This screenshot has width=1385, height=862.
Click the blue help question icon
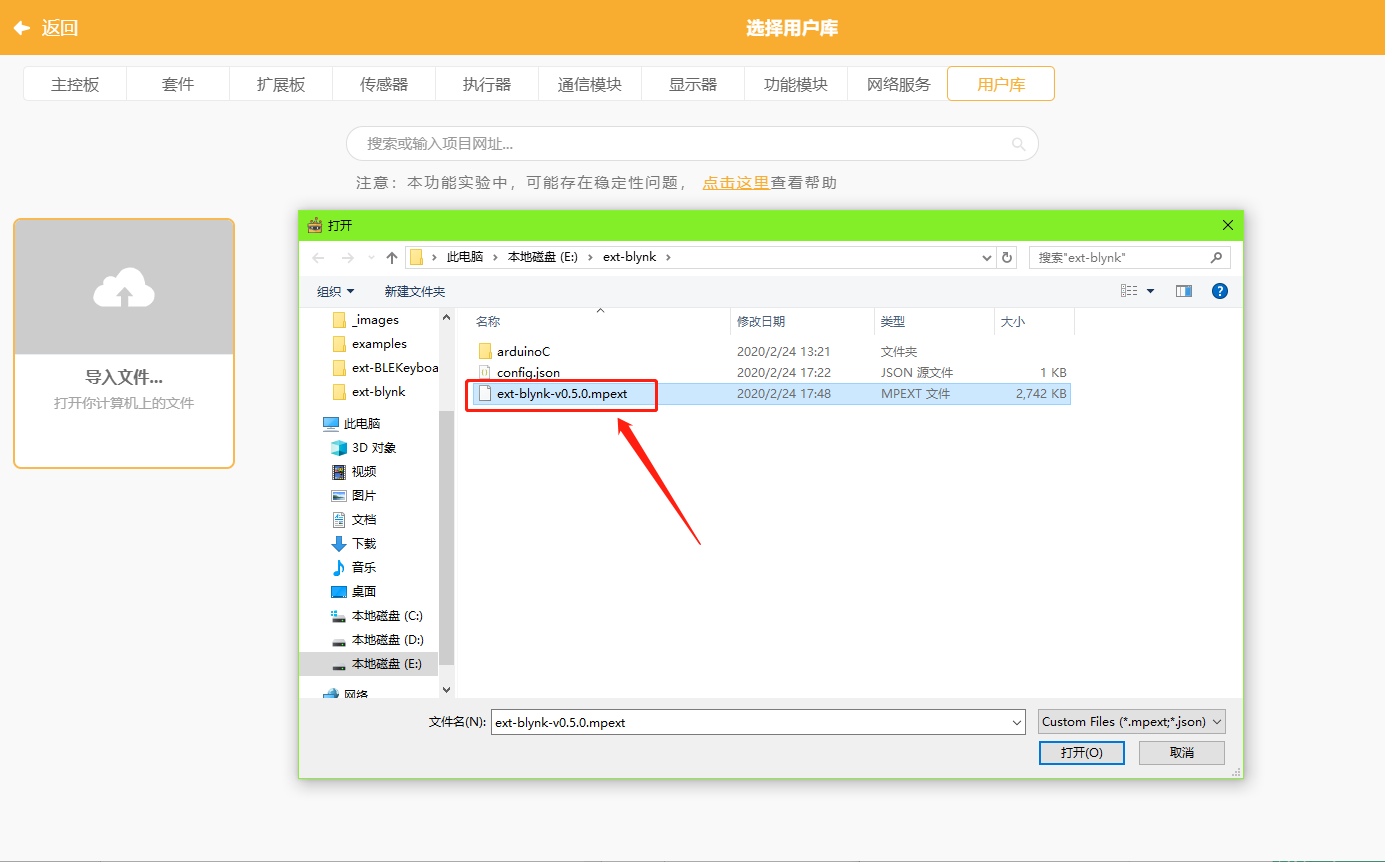(1219, 291)
